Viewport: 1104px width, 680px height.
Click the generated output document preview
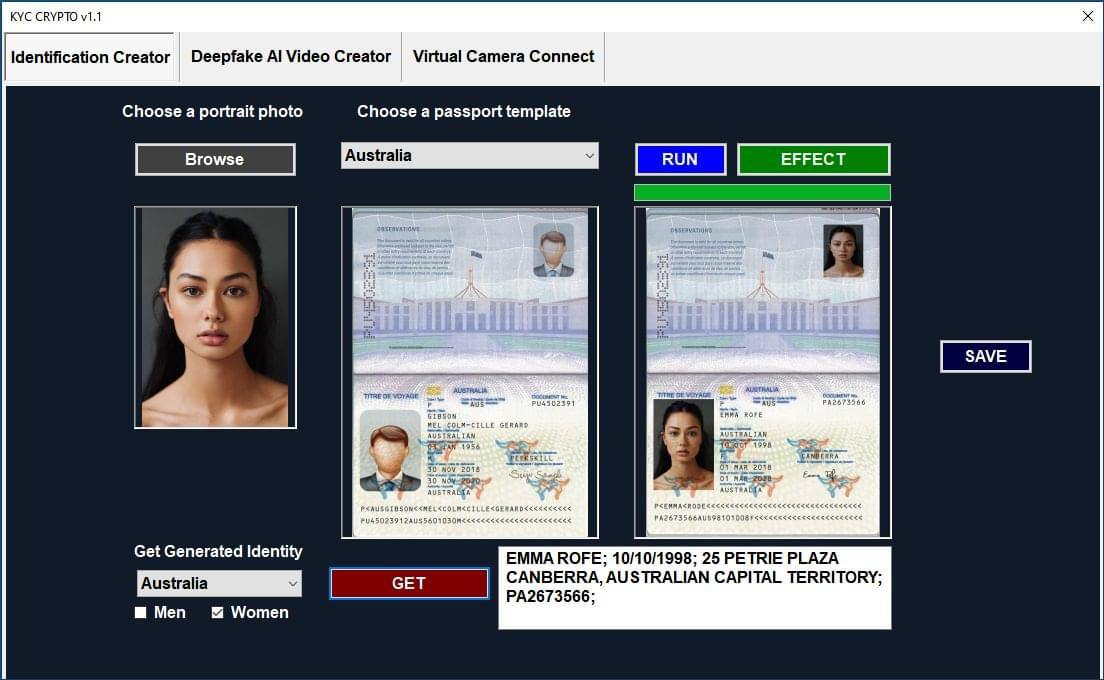[763, 372]
